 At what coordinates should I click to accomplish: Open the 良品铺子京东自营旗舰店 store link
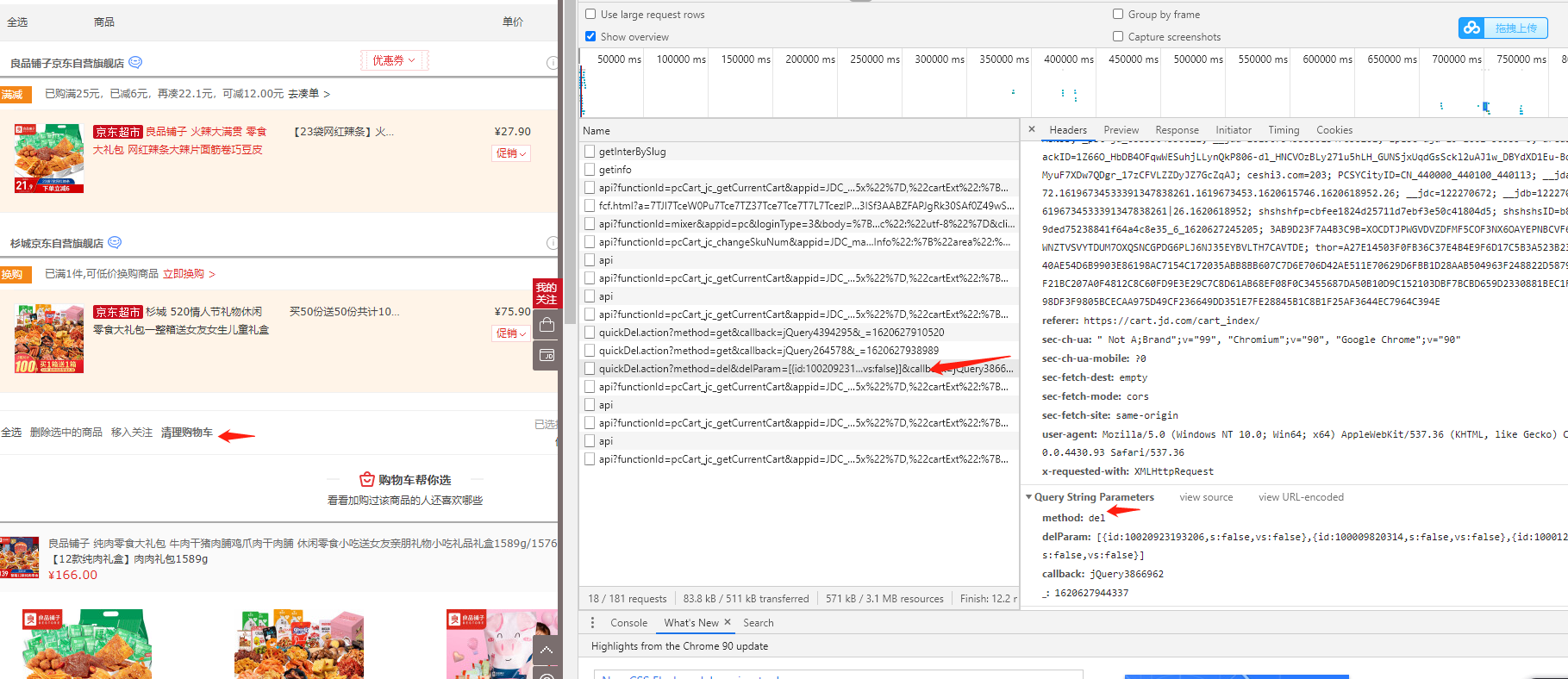(x=67, y=64)
